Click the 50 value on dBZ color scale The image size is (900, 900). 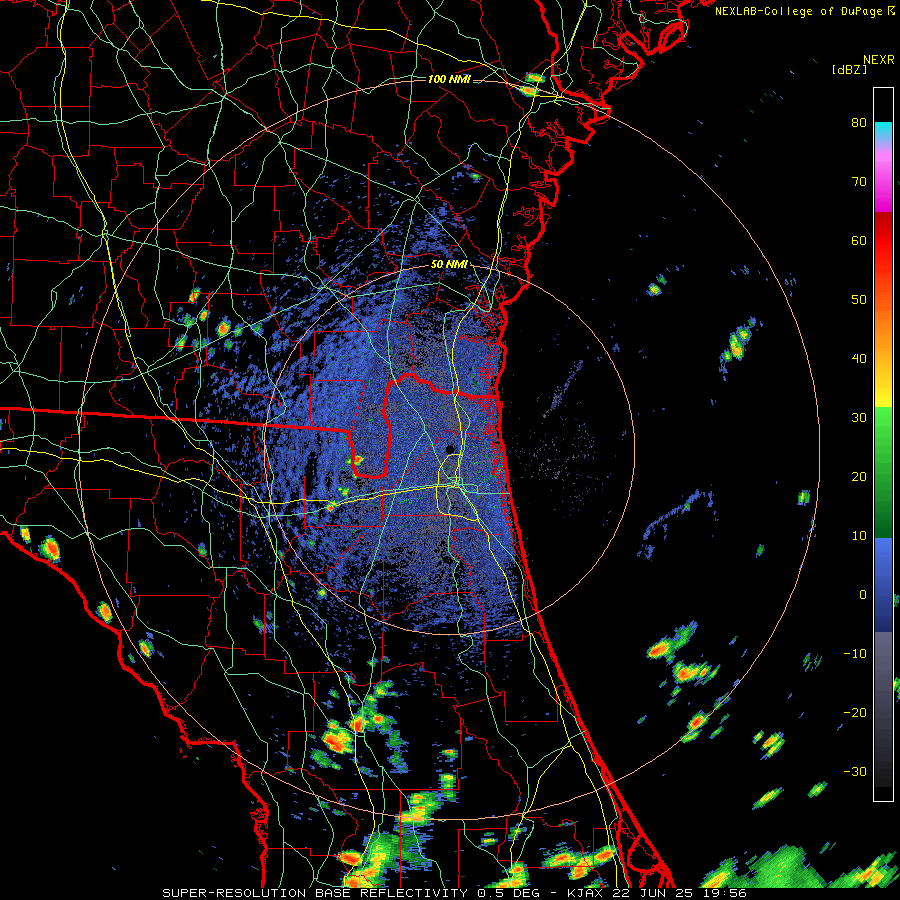tap(859, 300)
